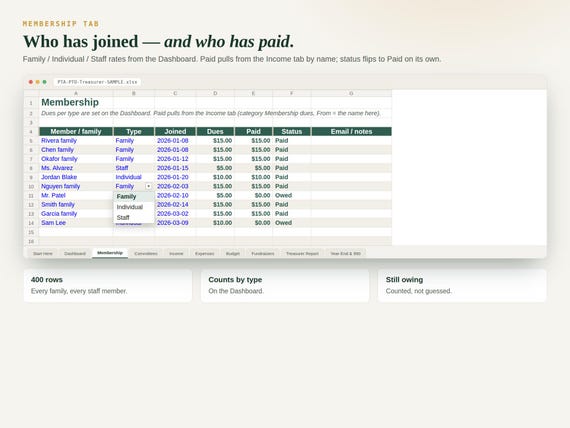Click the Member / family column header cell
This screenshot has height=428, width=570.
click(x=76, y=131)
